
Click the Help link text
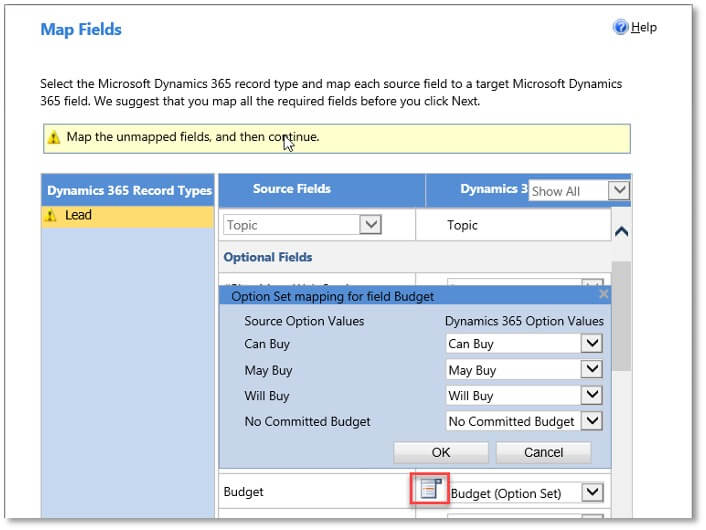point(643,27)
